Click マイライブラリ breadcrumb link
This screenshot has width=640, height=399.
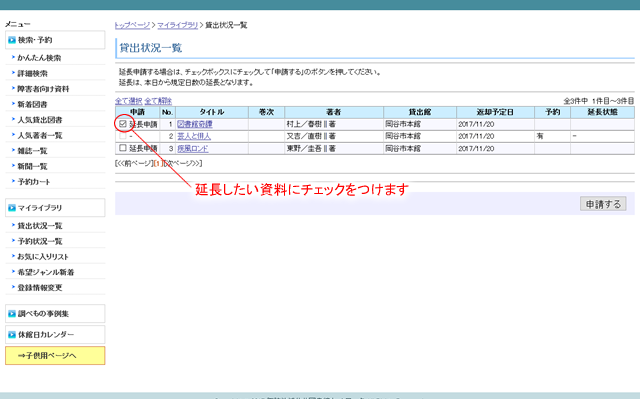[x=178, y=25]
